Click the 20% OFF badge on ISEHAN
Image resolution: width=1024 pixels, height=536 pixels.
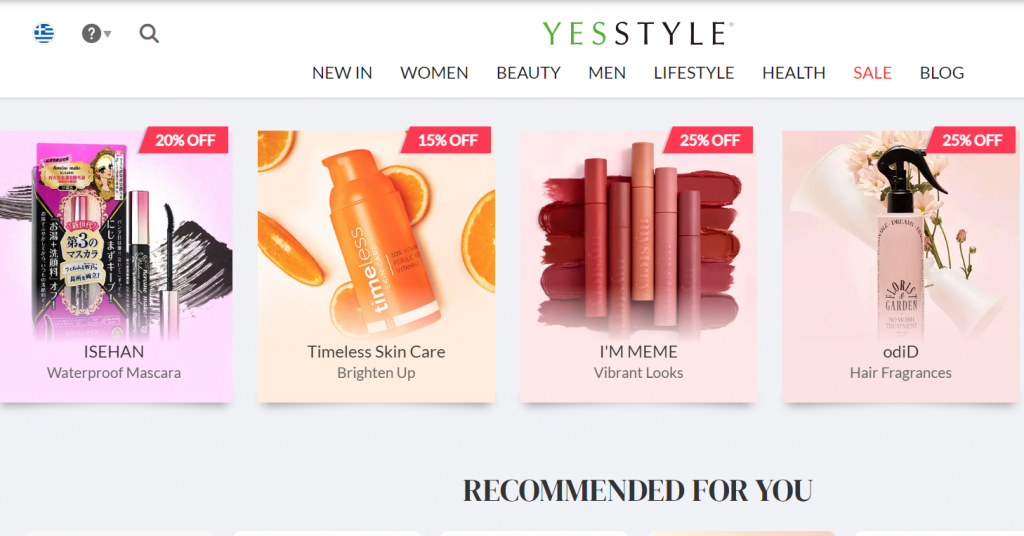coord(184,140)
